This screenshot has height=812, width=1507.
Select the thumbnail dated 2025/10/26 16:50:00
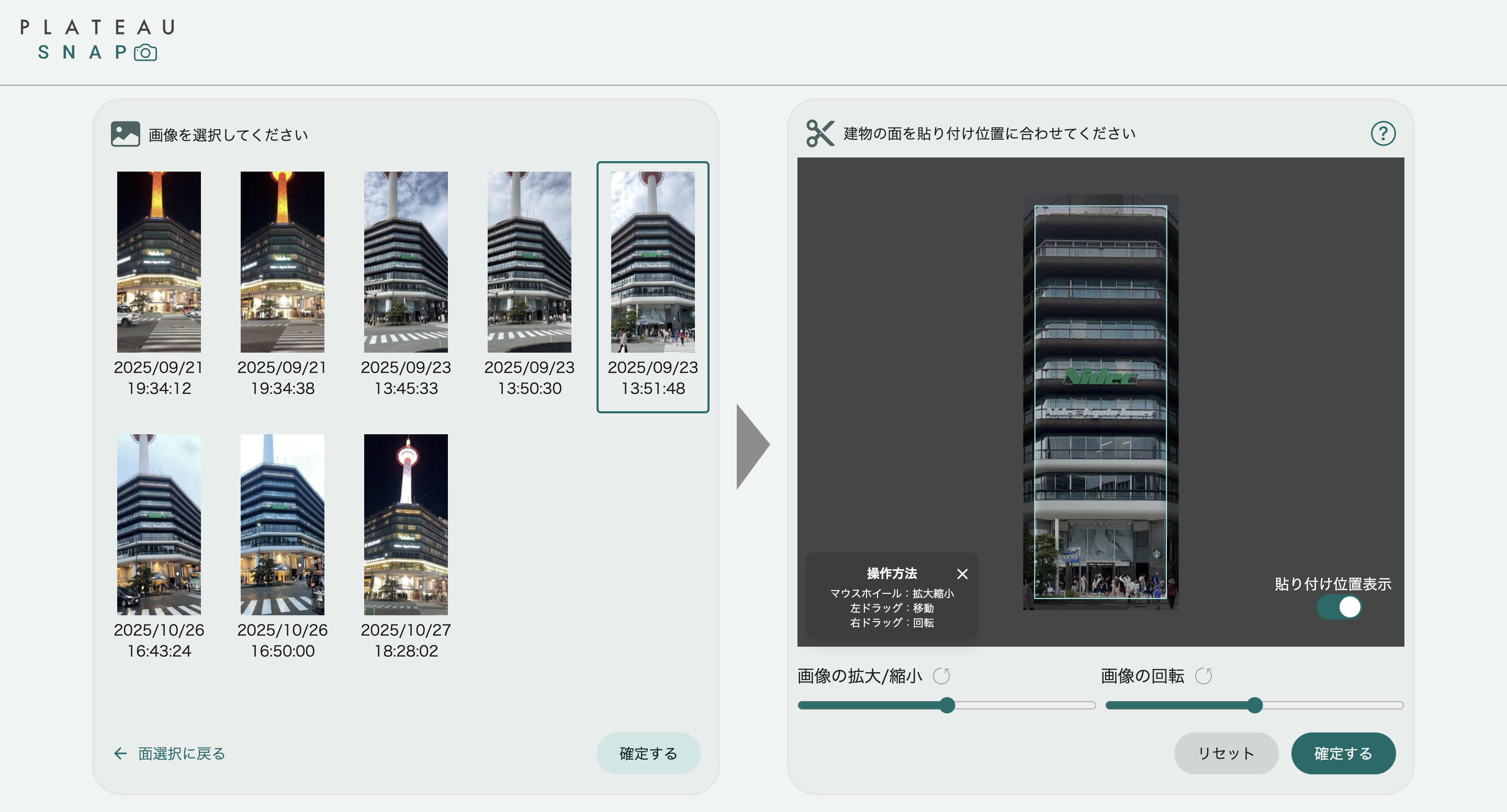[x=282, y=524]
